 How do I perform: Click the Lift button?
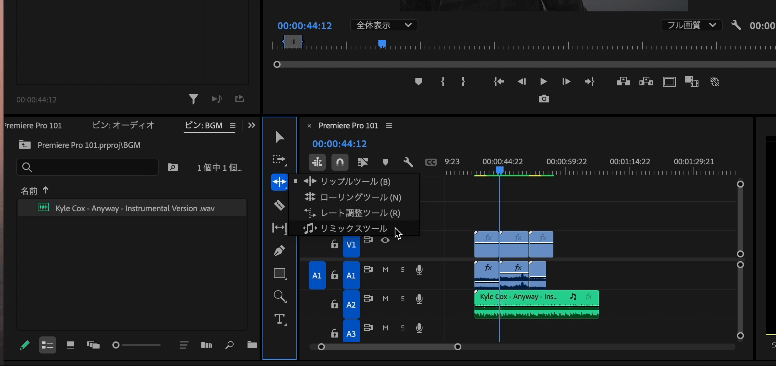coord(623,82)
